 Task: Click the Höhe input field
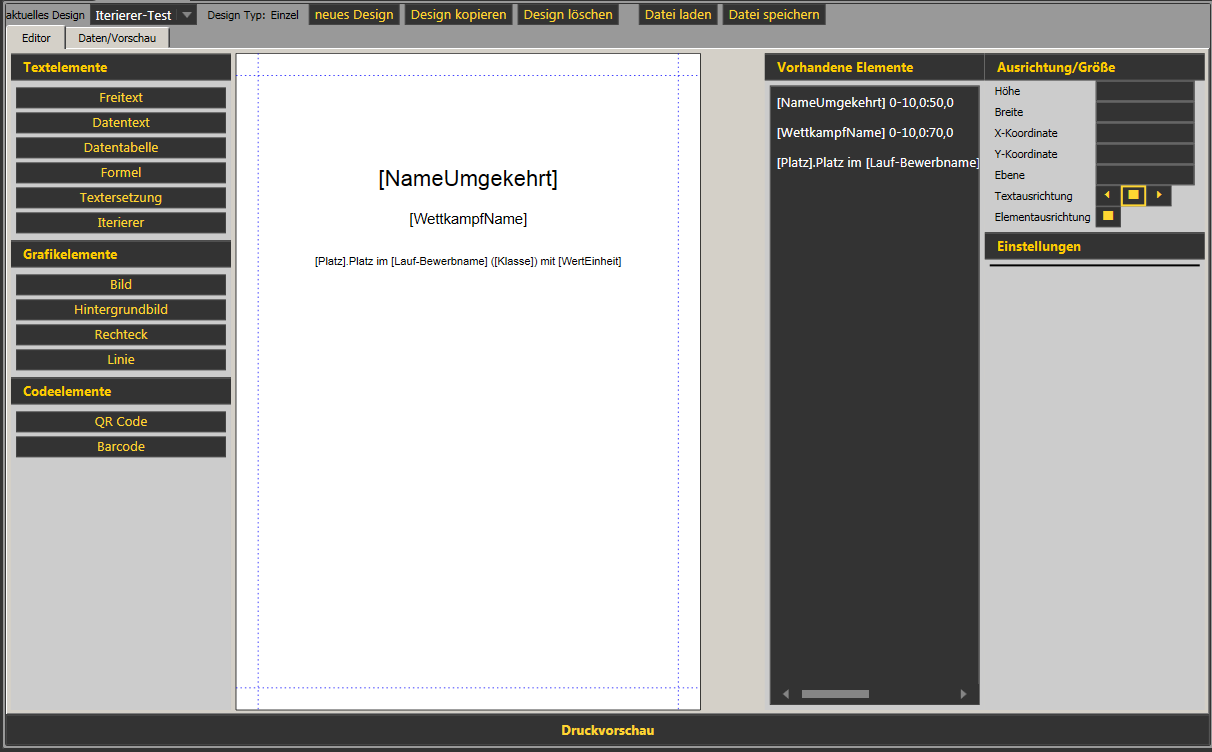[1145, 91]
